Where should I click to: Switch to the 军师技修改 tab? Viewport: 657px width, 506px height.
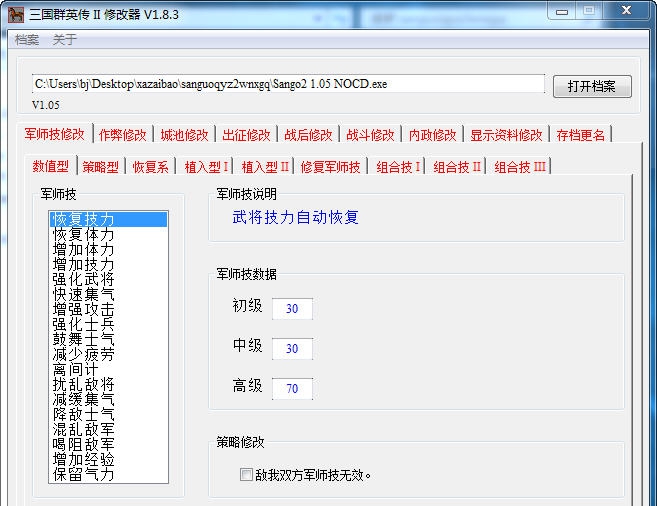click(54, 134)
